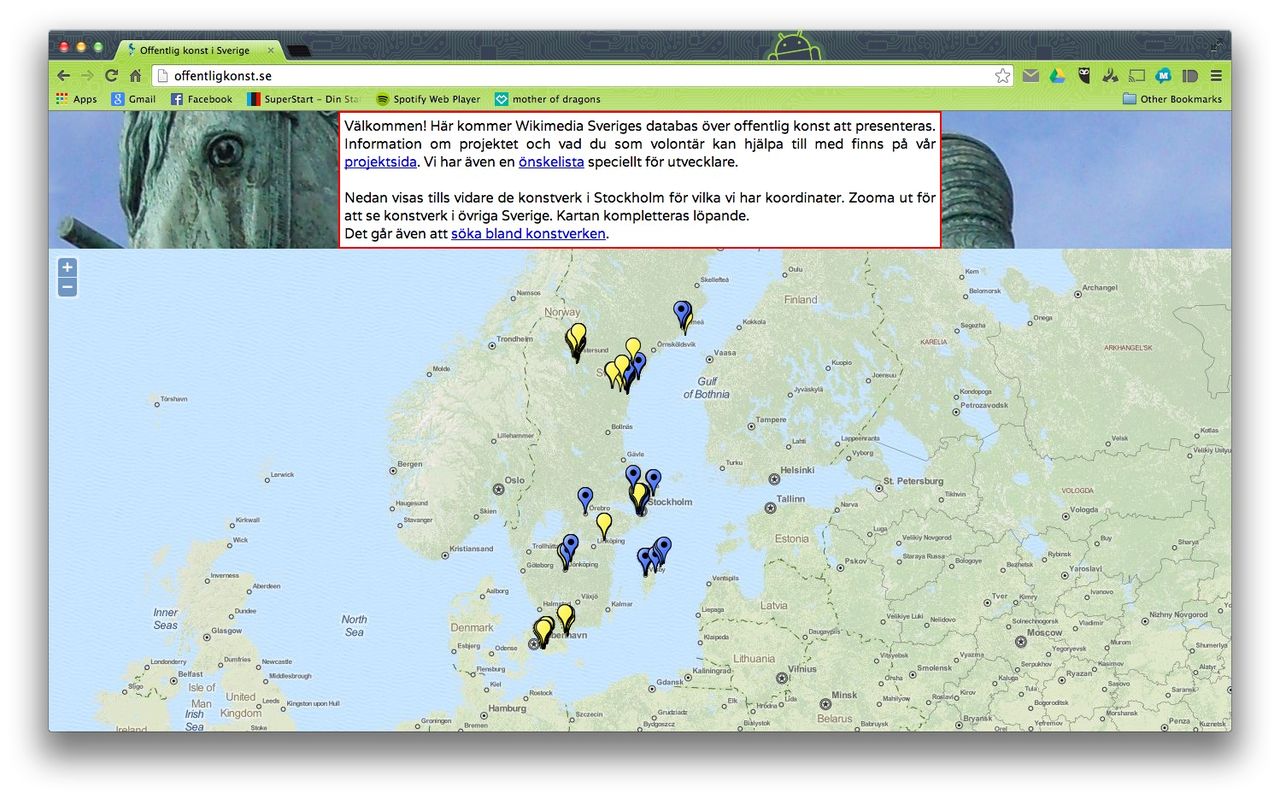Click the North Sea label
This screenshot has height=799, width=1280.
pos(354,625)
